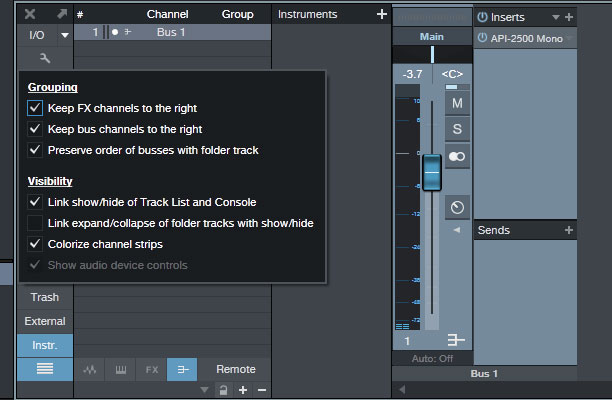This screenshot has height=400, width=612.
Task: Toggle the channel mode (mono/stereo) button
Action: [x=457, y=156]
